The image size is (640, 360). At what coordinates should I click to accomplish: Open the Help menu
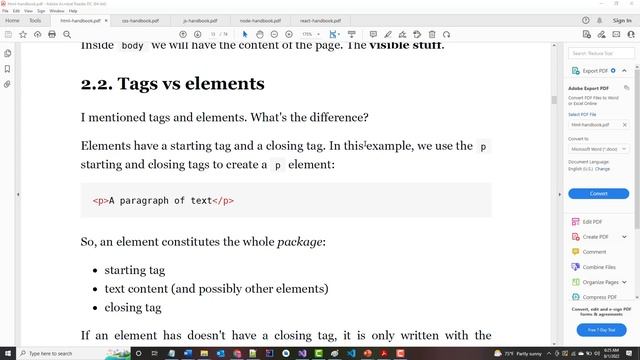(73, 11)
